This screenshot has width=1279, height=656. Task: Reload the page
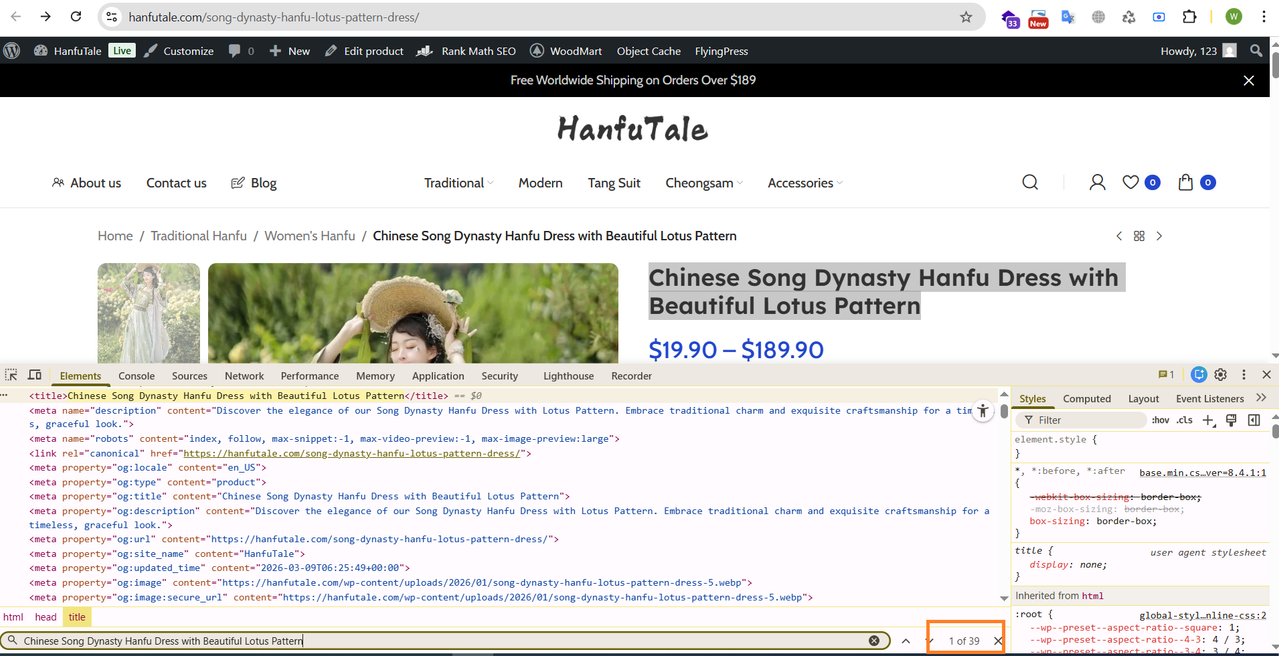coord(76,17)
